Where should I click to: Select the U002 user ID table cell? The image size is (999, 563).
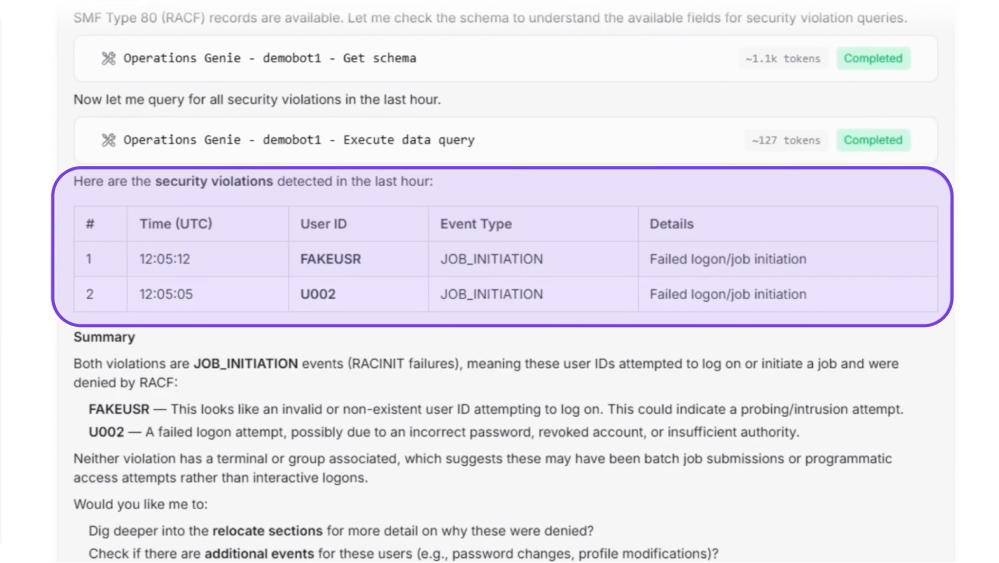tap(358, 294)
